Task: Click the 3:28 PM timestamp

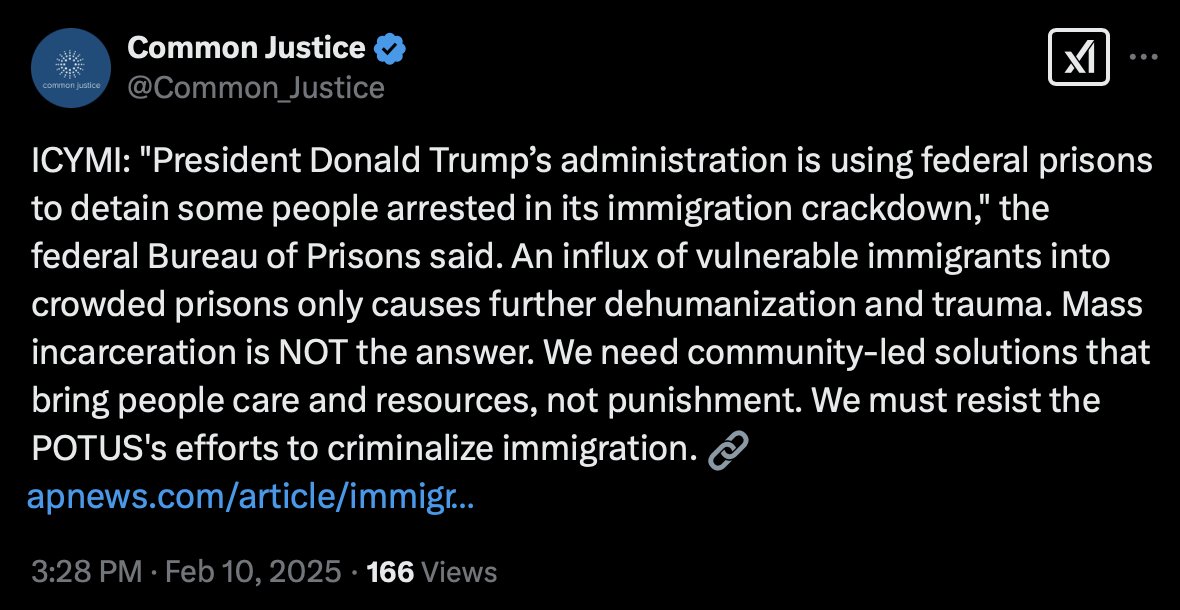Action: 85,572
